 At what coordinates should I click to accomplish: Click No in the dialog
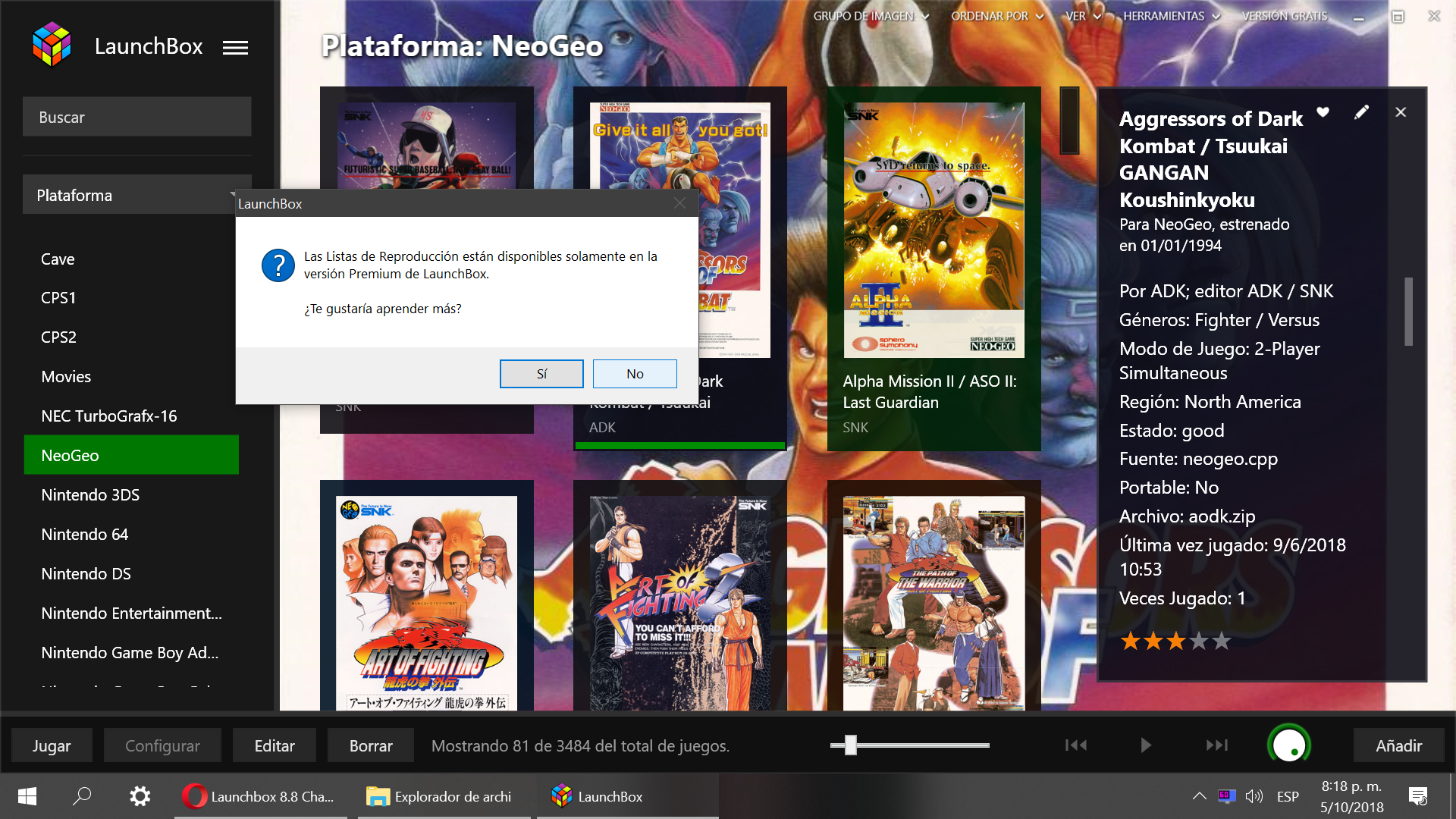[635, 374]
